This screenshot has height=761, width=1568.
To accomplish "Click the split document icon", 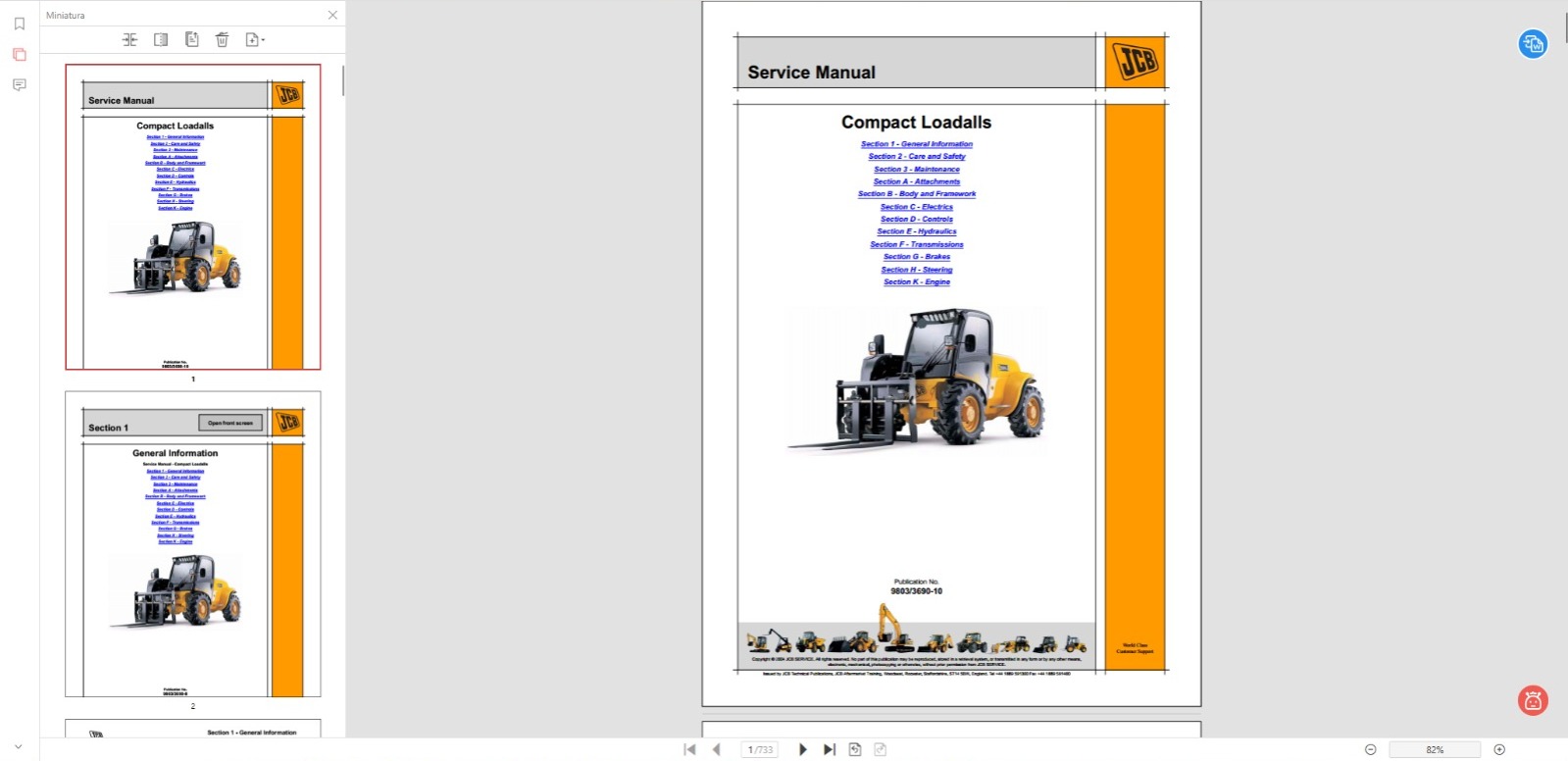I will pos(161,39).
